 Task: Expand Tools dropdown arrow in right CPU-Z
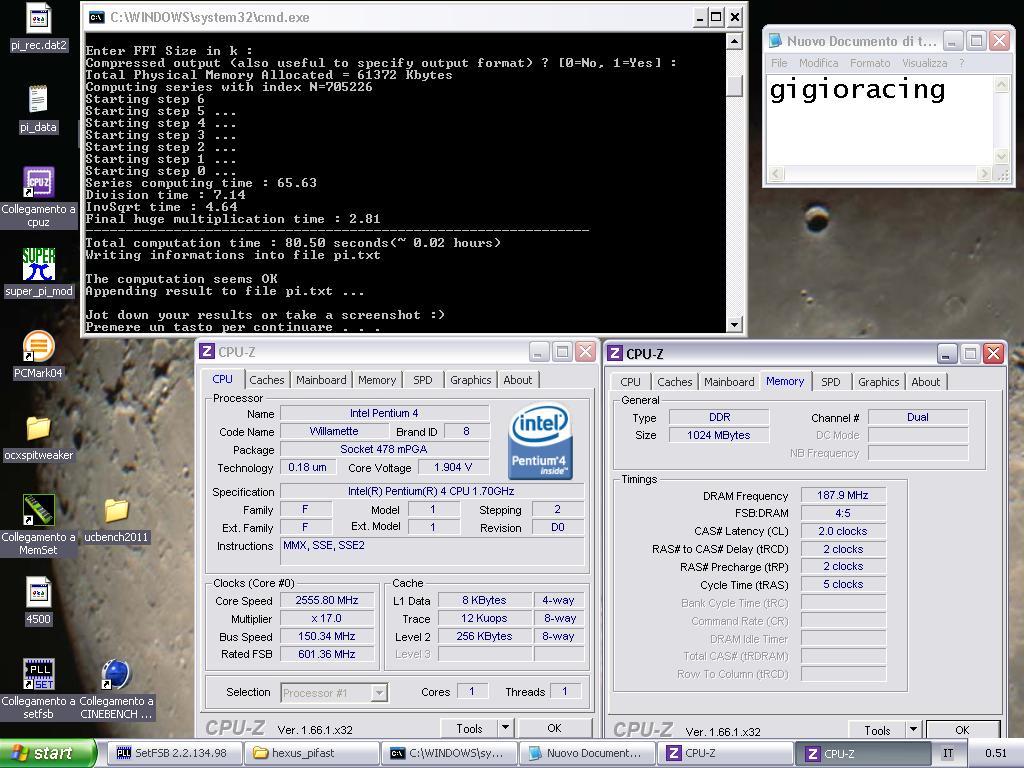(913, 729)
